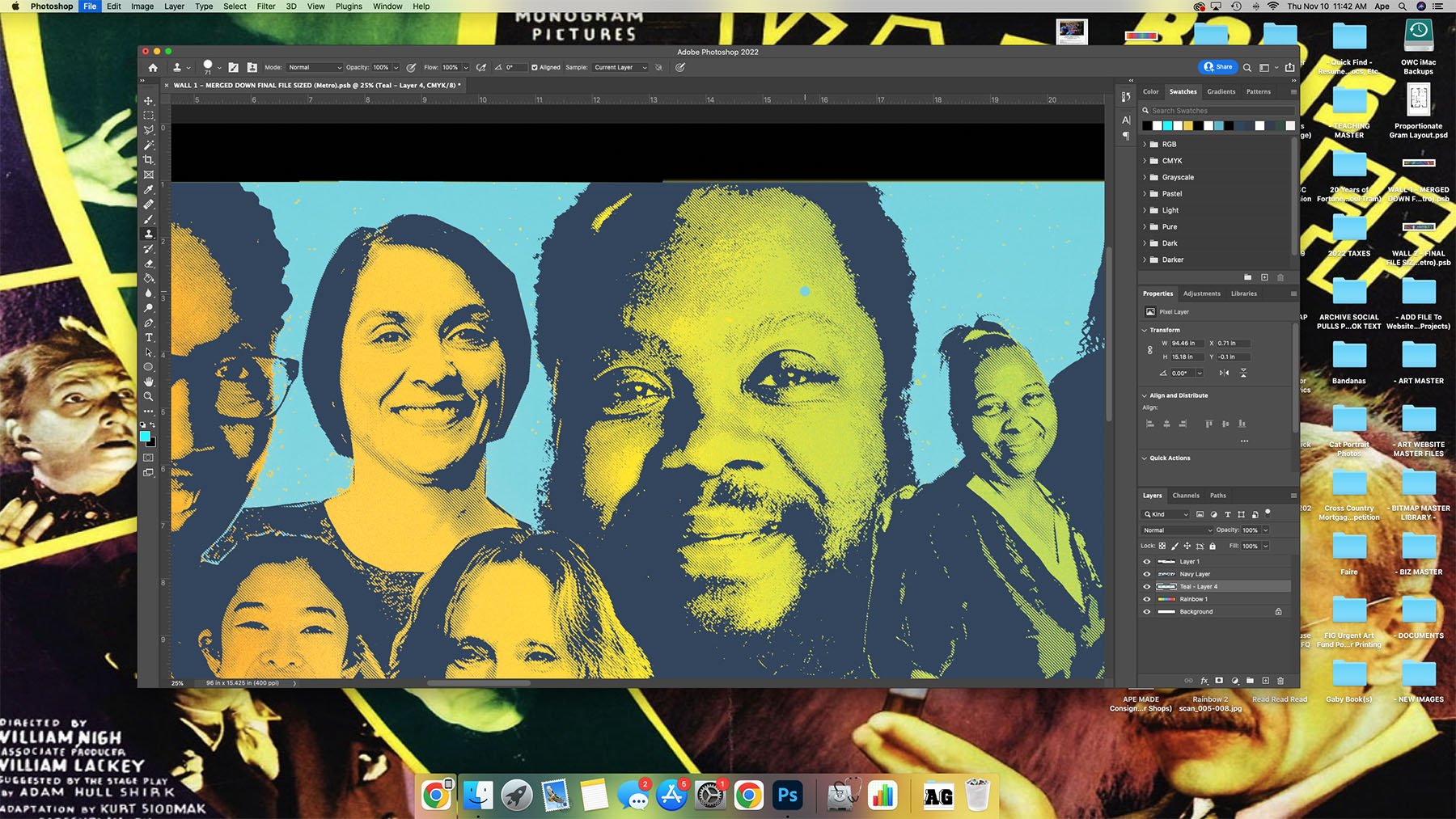
Task: Click the Home button in options bar
Action: [x=153, y=68]
